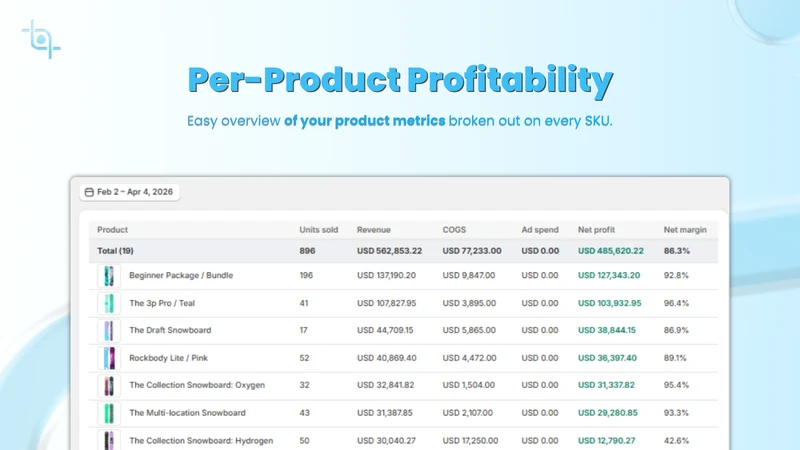Click units sold 196 cell
800x450 pixels.
(x=306, y=276)
